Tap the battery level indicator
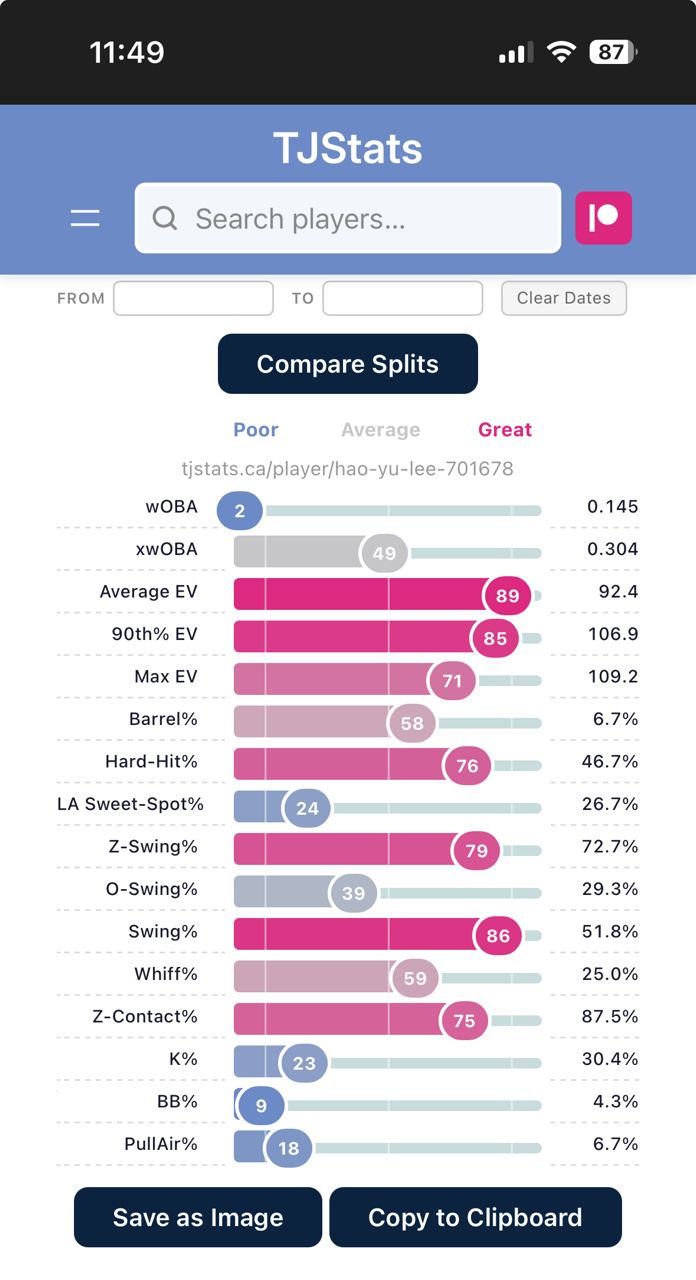696x1280 pixels. pyautogui.click(x=612, y=52)
